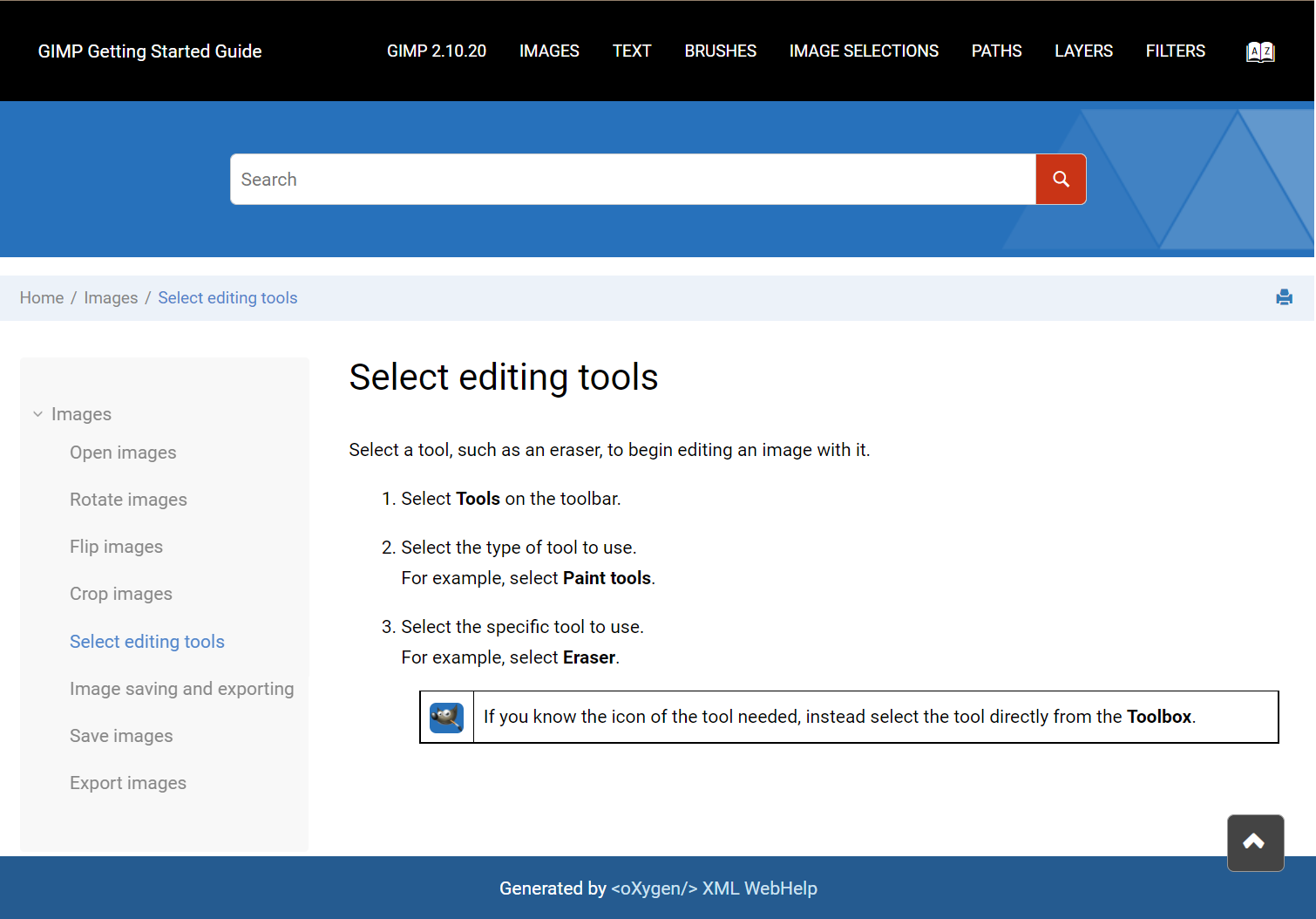Image resolution: width=1316 pixels, height=919 pixels.
Task: Click 'Generated by' footer text
Action: (x=553, y=888)
